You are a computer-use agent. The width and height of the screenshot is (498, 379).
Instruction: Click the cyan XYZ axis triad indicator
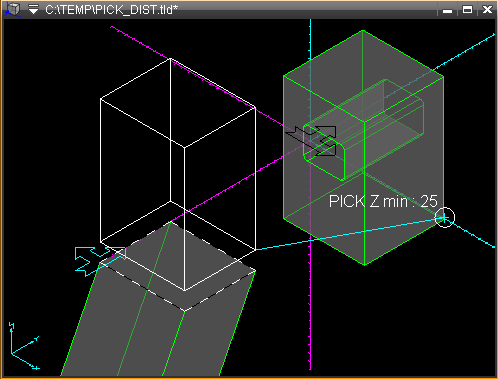pyautogui.click(x=23, y=346)
